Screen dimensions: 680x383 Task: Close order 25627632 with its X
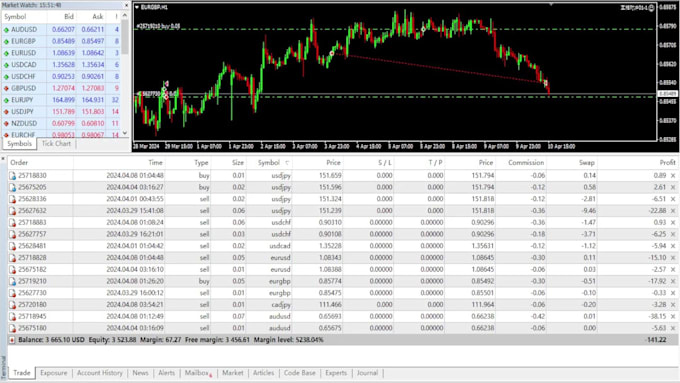click(673, 211)
